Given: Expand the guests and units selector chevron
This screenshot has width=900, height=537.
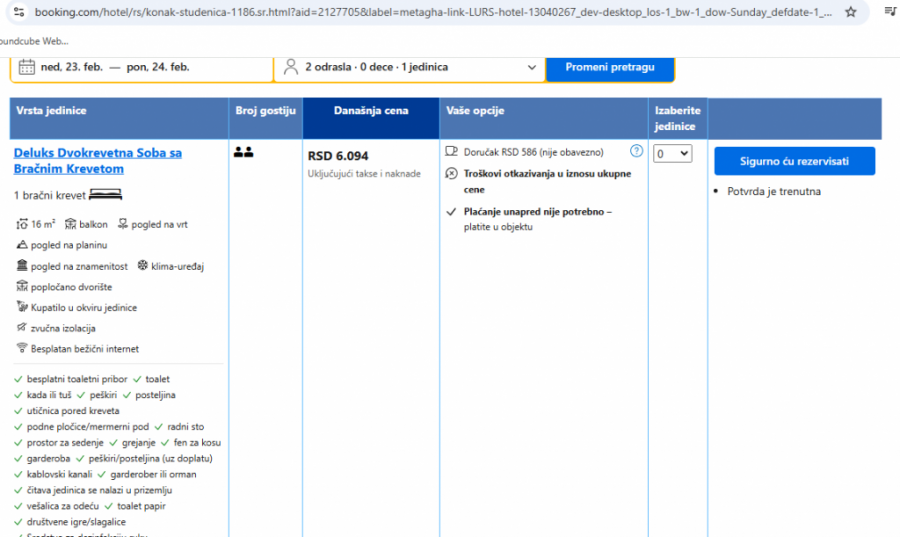Looking at the screenshot, I should 531,67.
